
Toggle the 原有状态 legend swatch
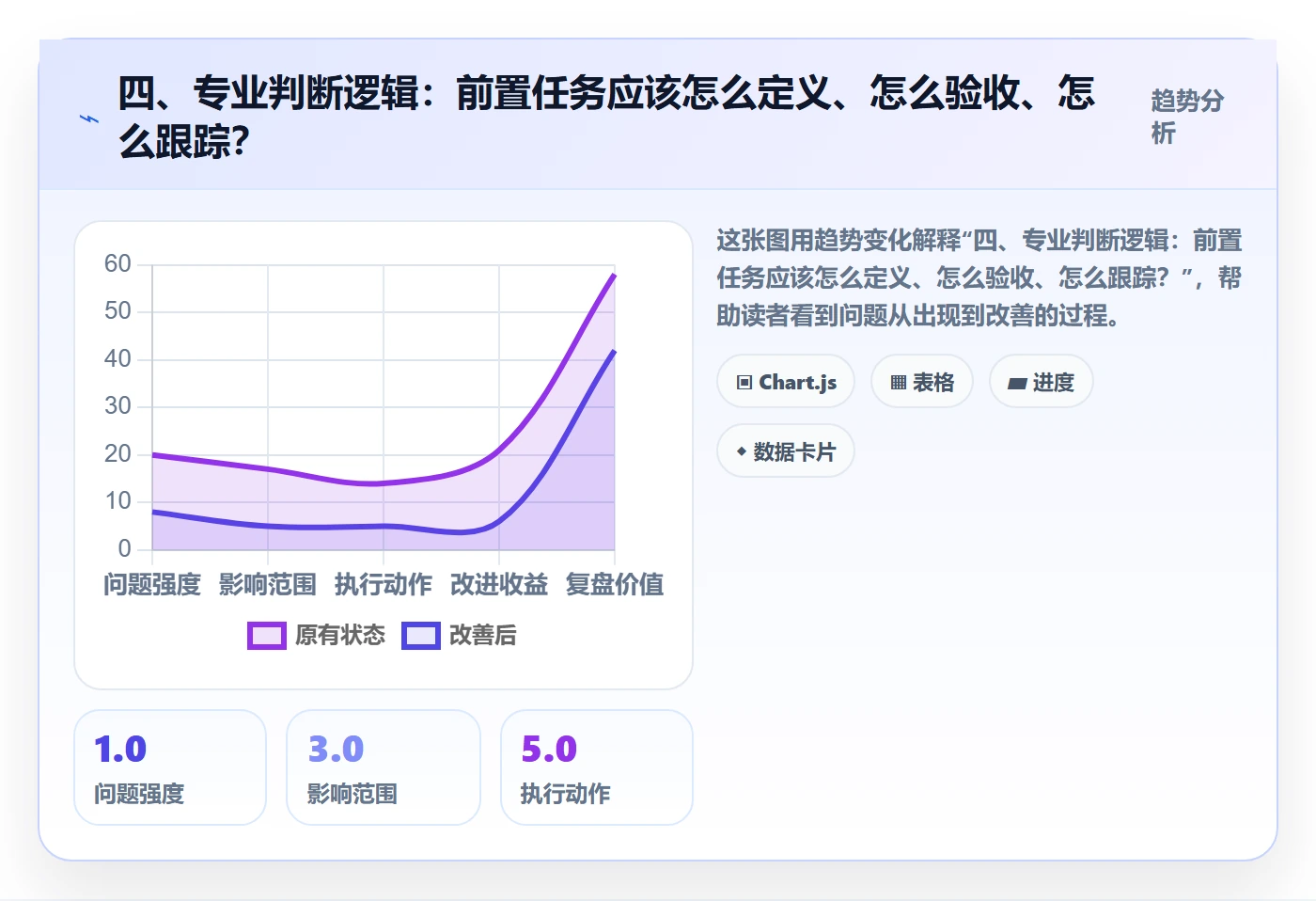(x=267, y=636)
